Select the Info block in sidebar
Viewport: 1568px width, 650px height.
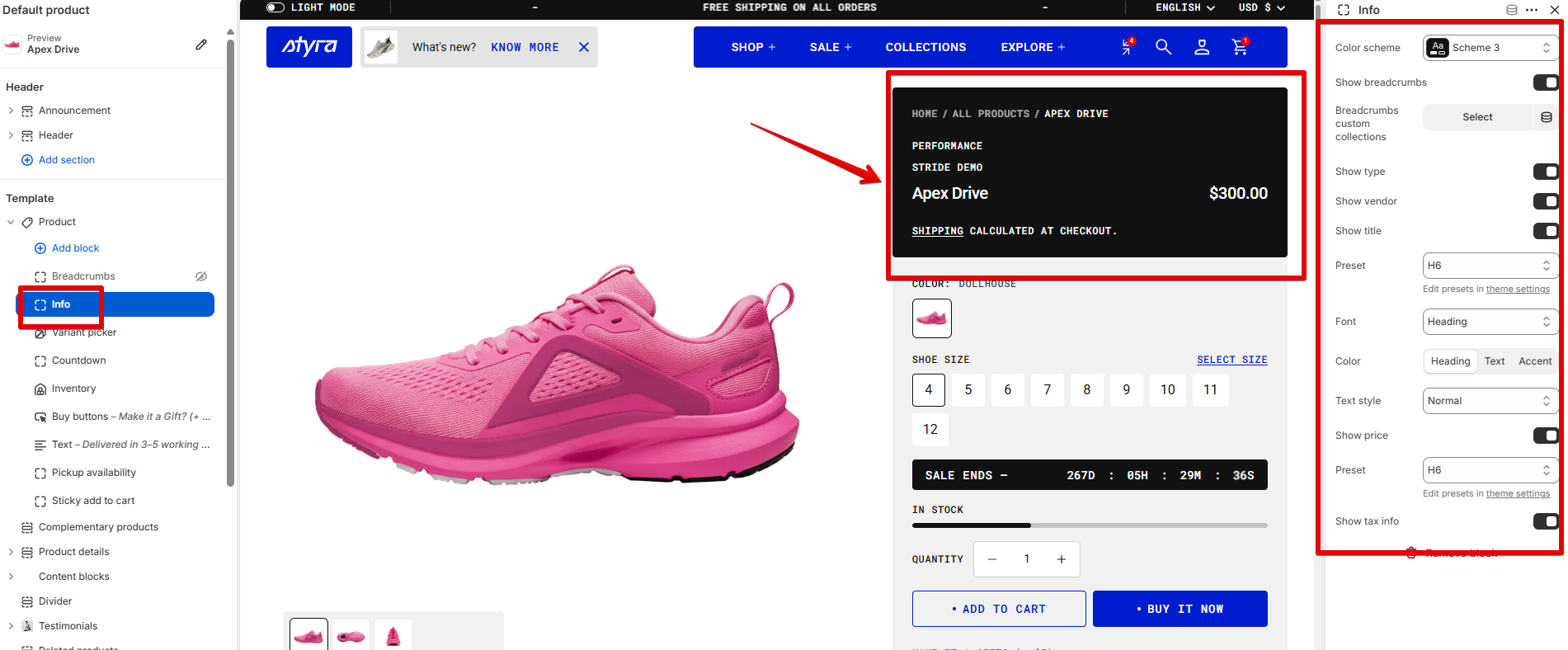[115, 304]
